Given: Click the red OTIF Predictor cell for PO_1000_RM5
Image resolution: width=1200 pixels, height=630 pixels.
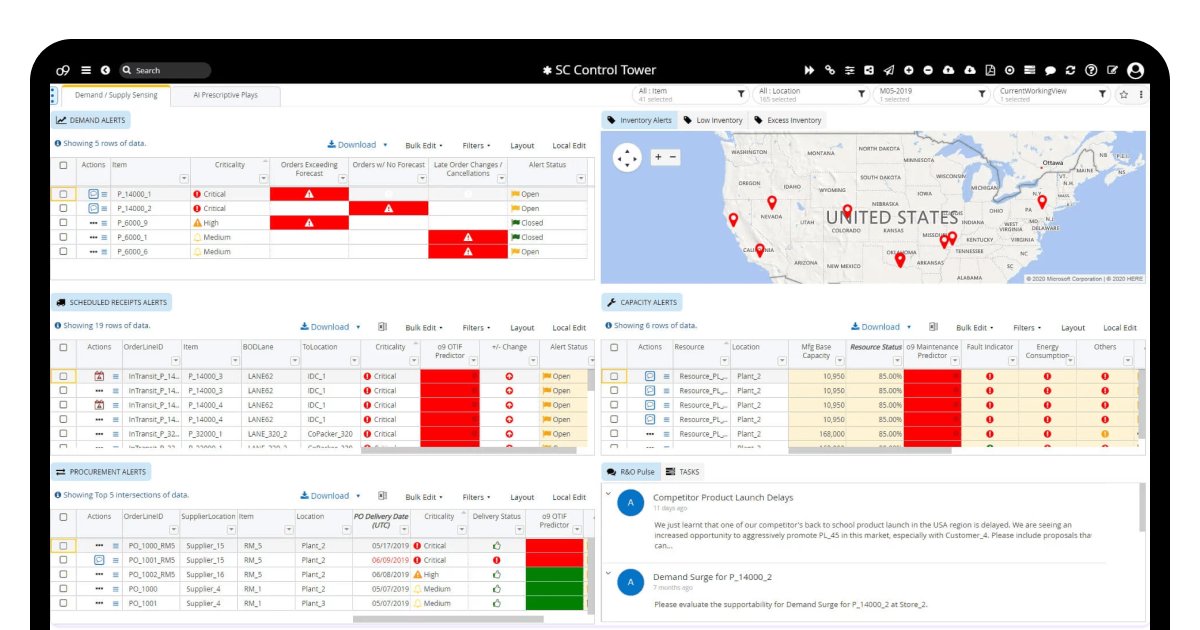Looking at the screenshot, I should [x=554, y=546].
